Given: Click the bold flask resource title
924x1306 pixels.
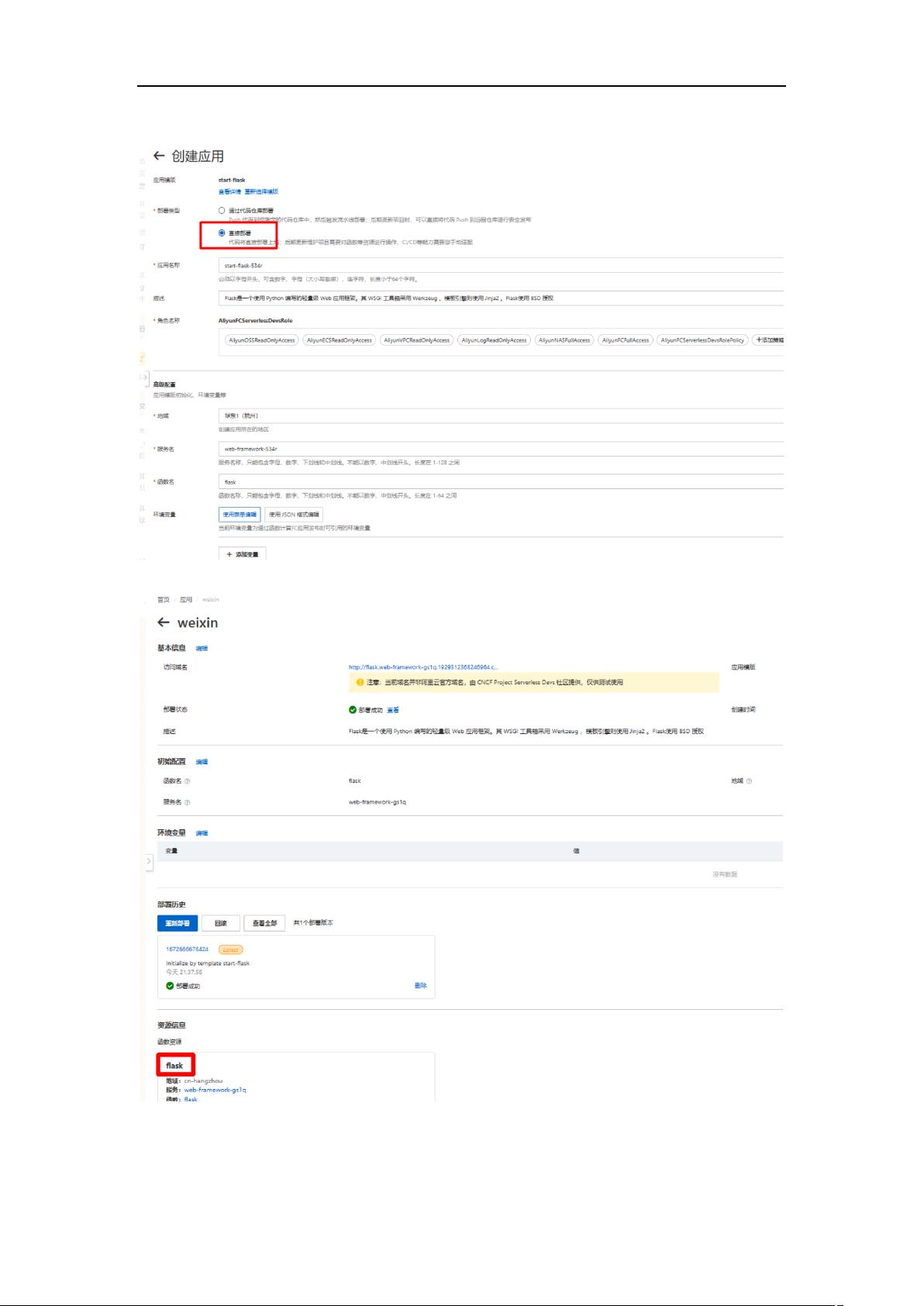Looking at the screenshot, I should [174, 1066].
